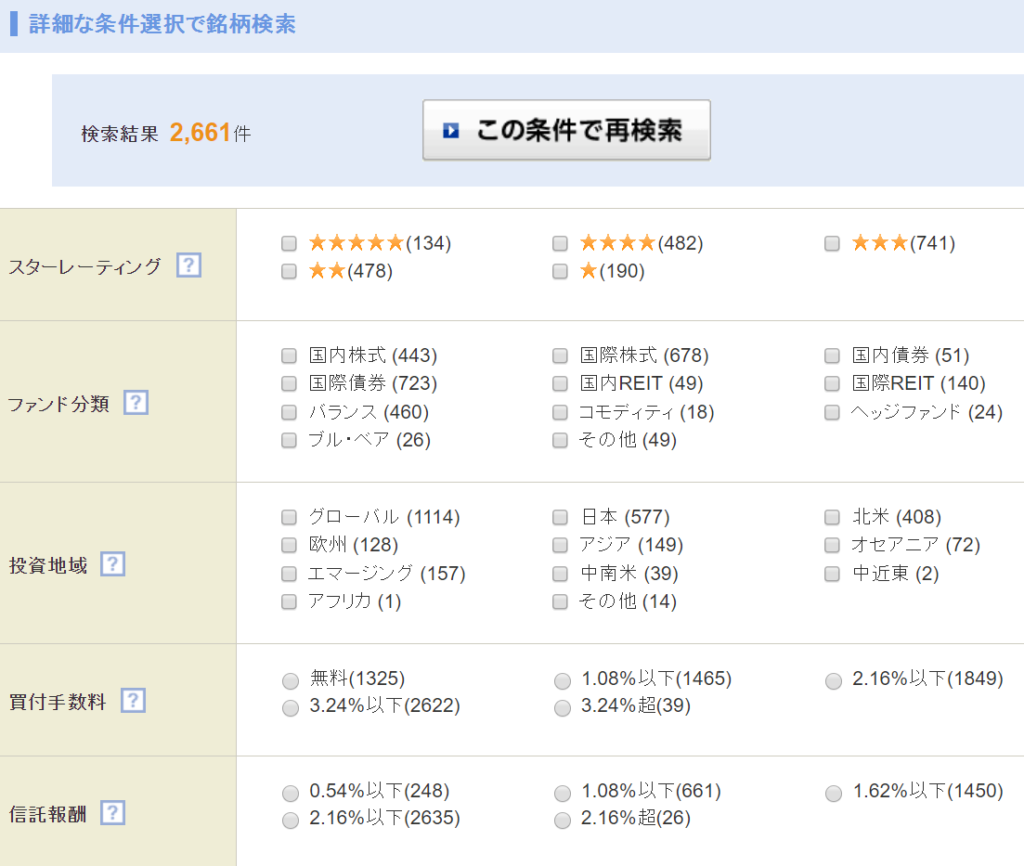The image size is (1024, 866).
Task: Enable the アフリカ (1) region filter
Action: coord(289,602)
